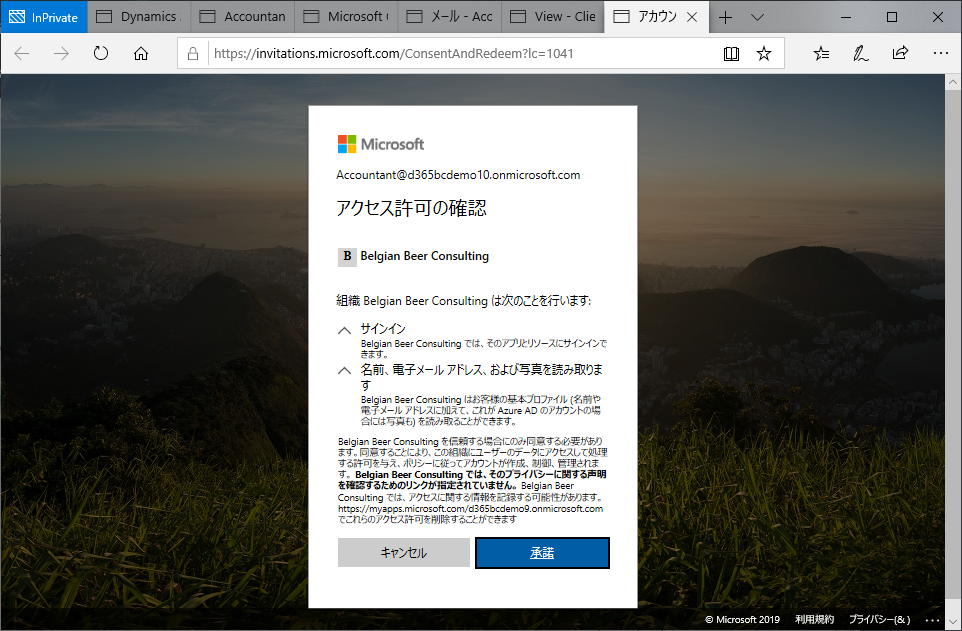Switch to the Microsoft tab
This screenshot has width=962, height=631.
[347, 17]
